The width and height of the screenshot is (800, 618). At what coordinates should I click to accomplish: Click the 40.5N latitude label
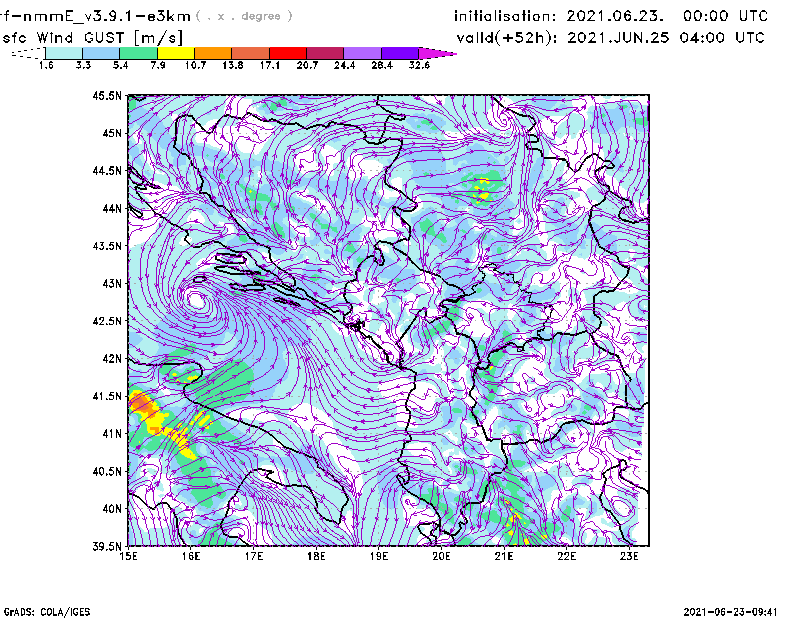[x=107, y=472]
